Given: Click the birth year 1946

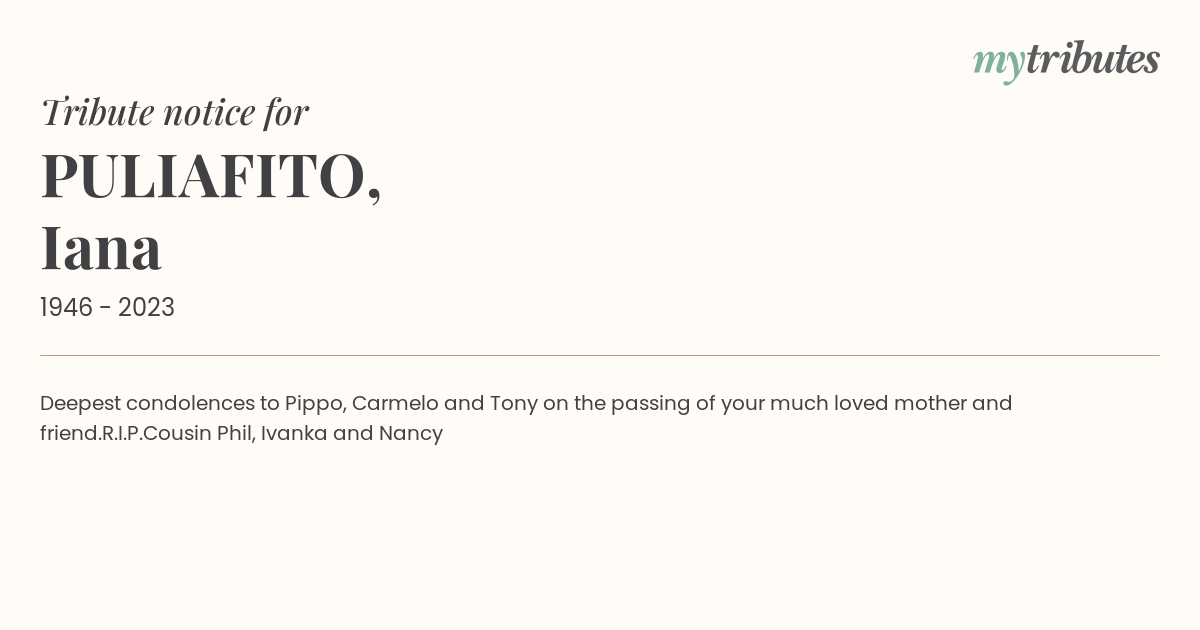Looking at the screenshot, I should pyautogui.click(x=66, y=308).
